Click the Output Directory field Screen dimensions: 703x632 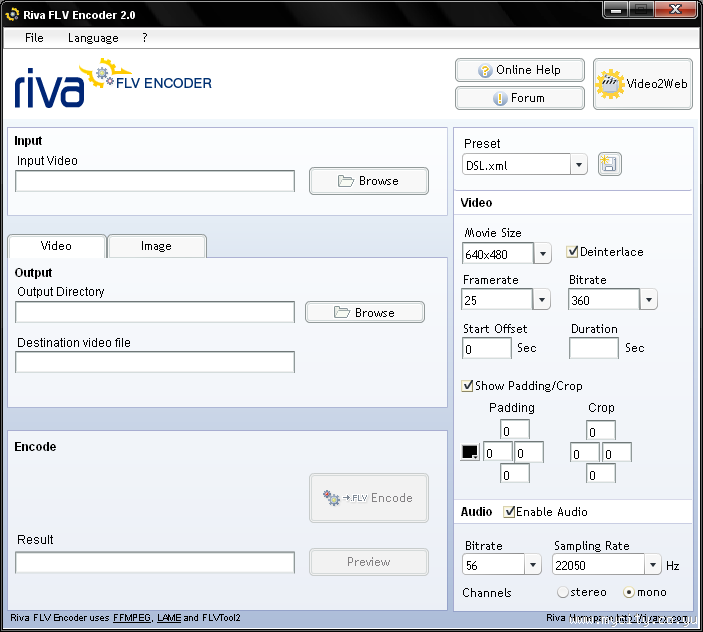point(155,312)
